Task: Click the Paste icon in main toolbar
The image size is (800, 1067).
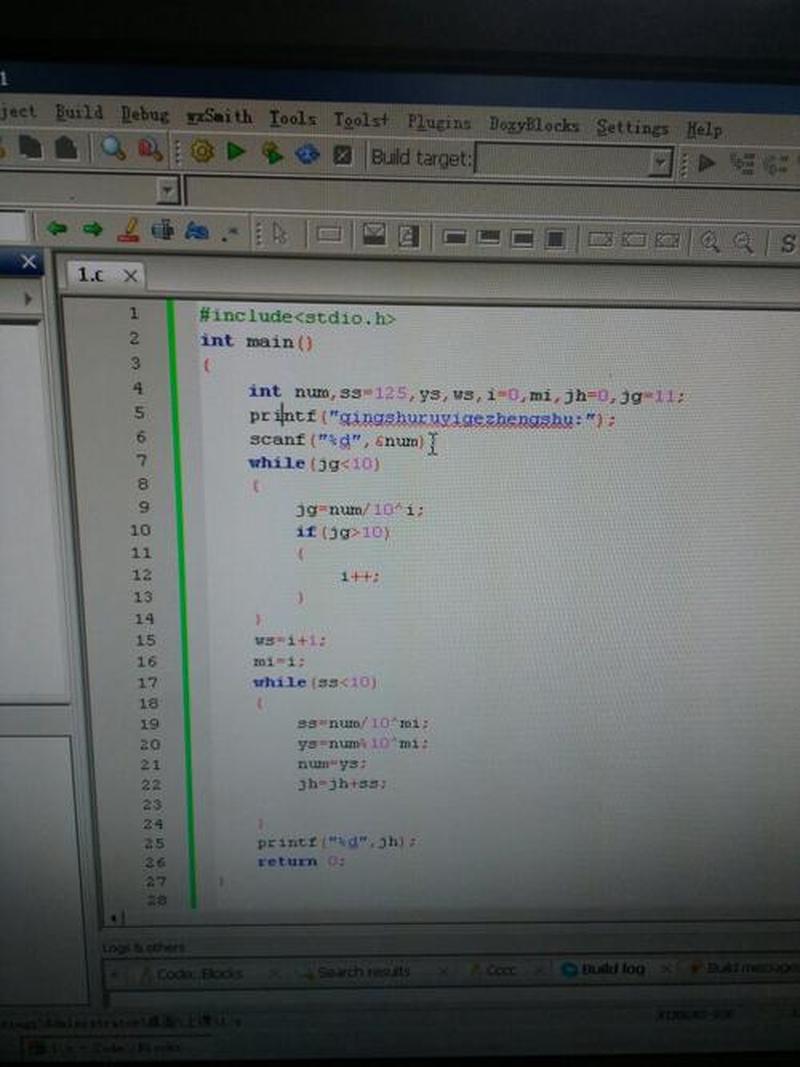Action: pyautogui.click(x=66, y=147)
